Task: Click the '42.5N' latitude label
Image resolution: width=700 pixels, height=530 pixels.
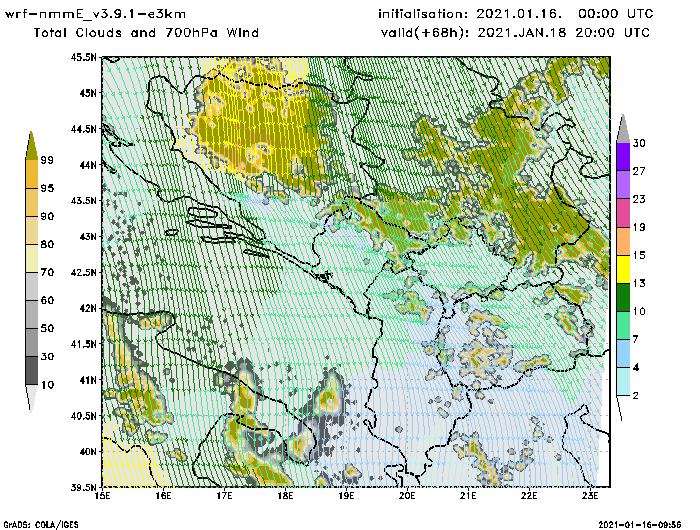Action: (83, 272)
